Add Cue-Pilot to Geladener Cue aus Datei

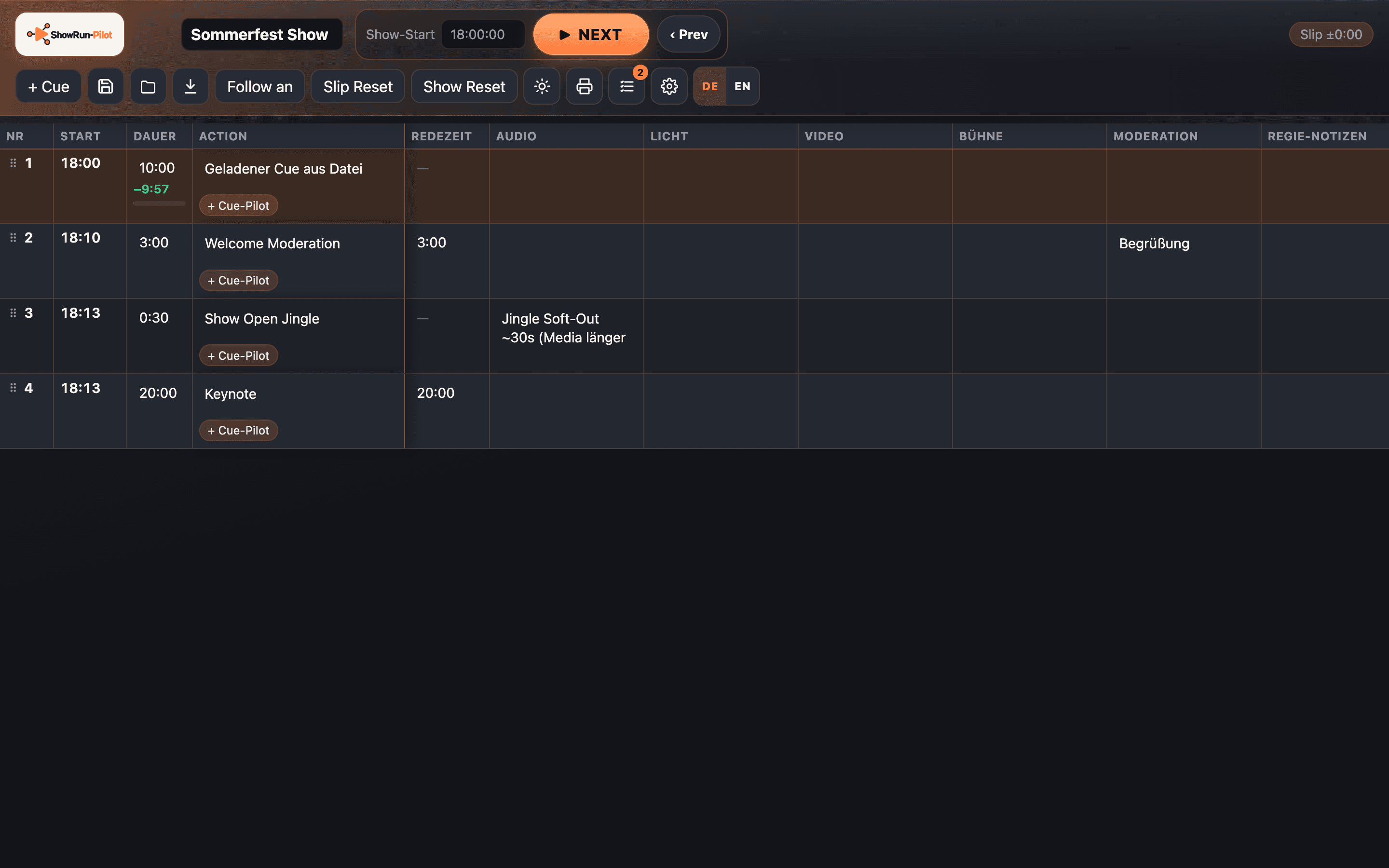tap(239, 205)
